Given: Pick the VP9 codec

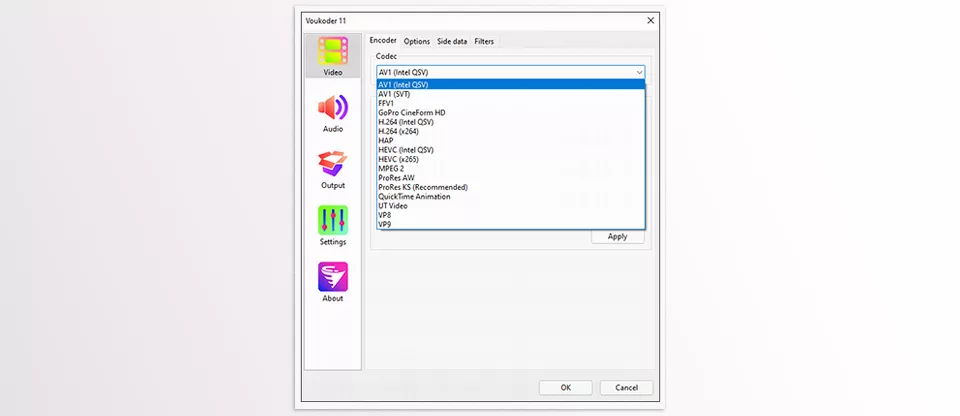Looking at the screenshot, I should (511, 224).
